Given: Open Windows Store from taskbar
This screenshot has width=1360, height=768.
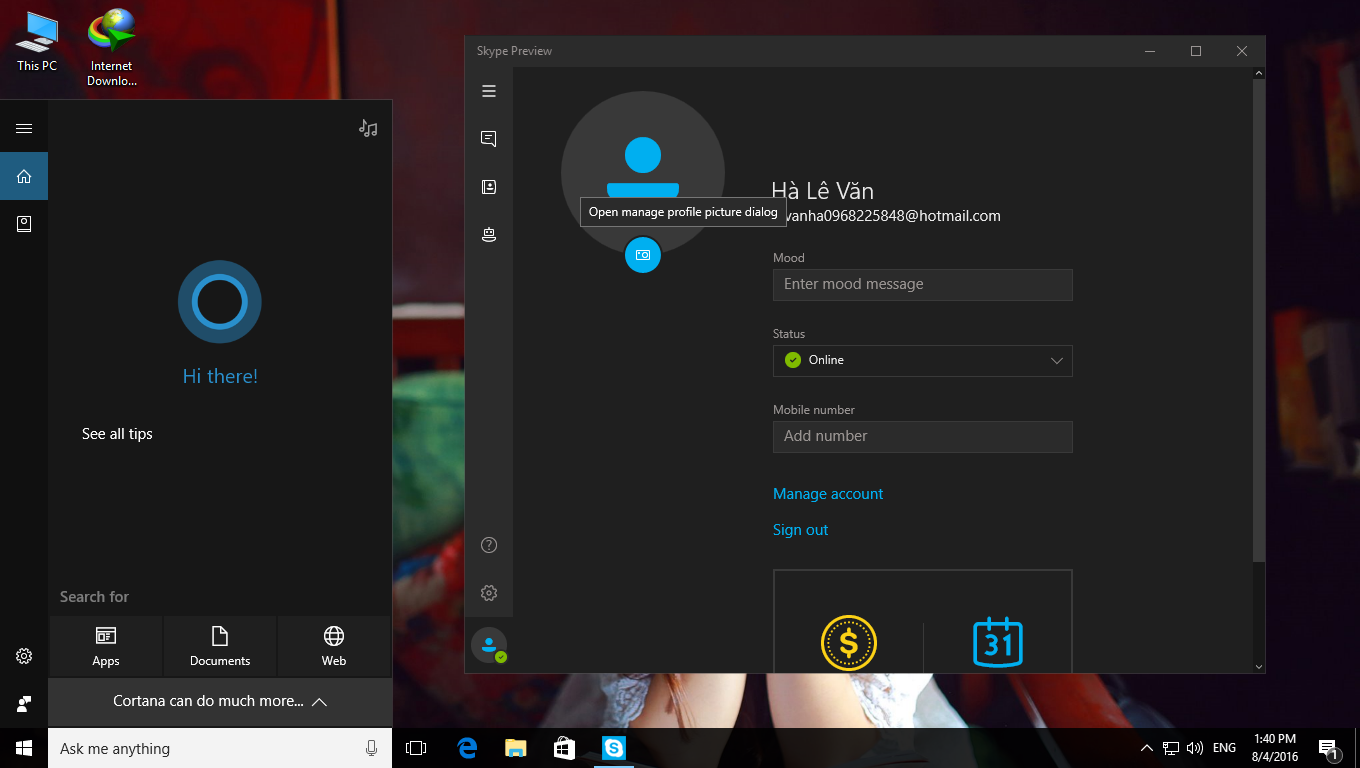Looking at the screenshot, I should click(x=565, y=748).
